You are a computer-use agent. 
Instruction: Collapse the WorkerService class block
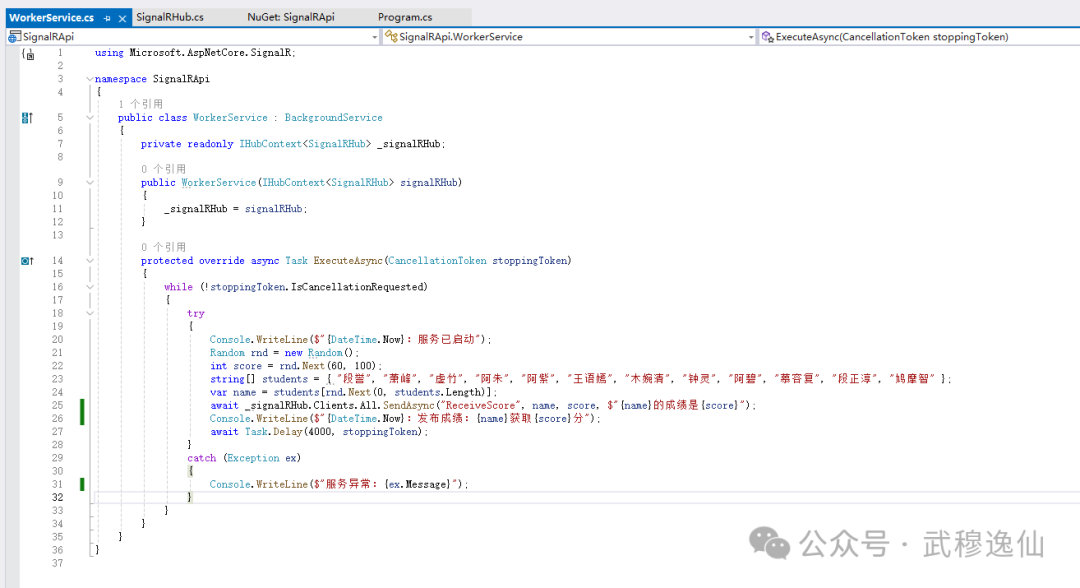90,118
